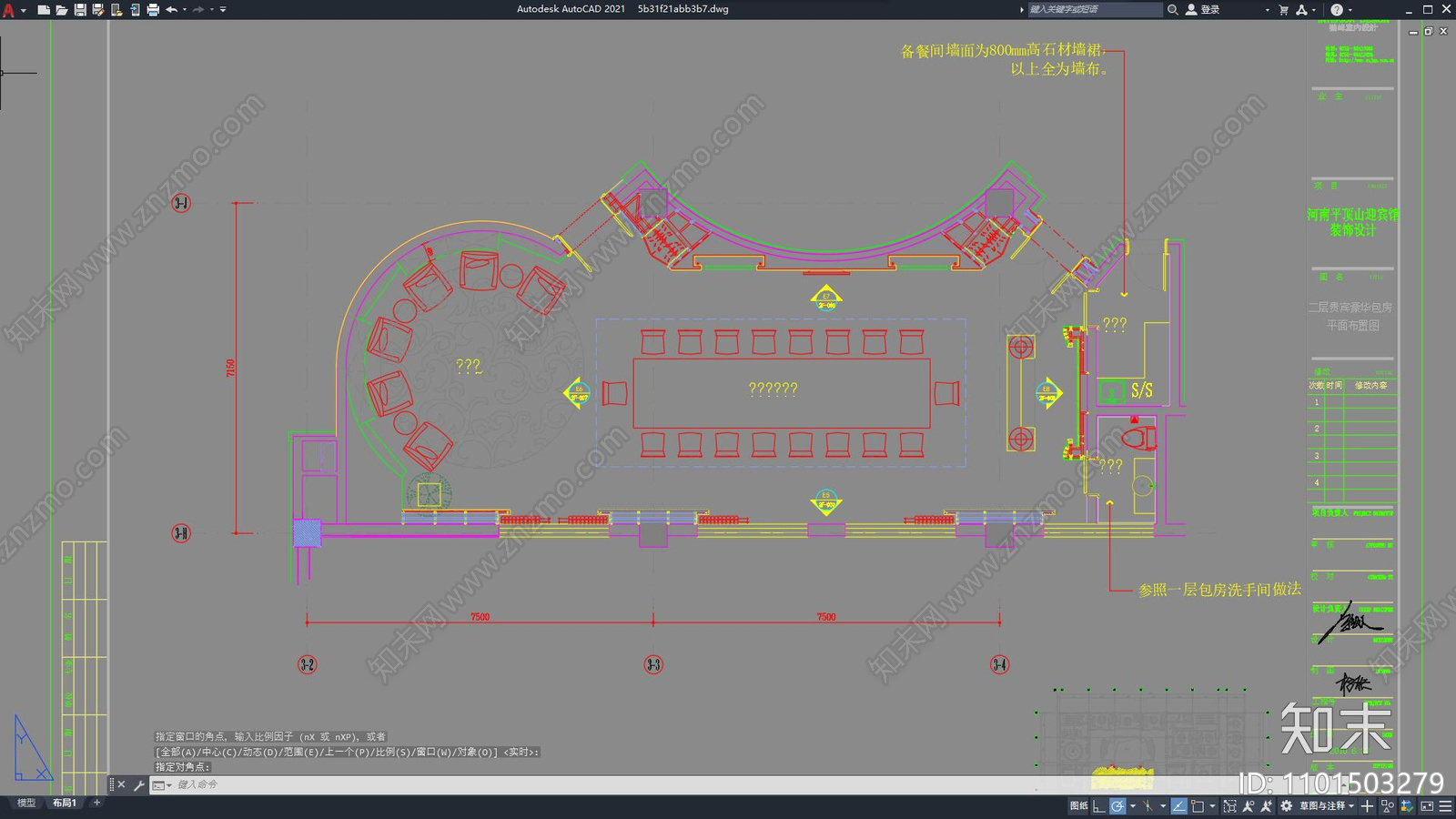Click the 图纸 paper space button
The width and height of the screenshot is (1456, 819).
point(1079,806)
